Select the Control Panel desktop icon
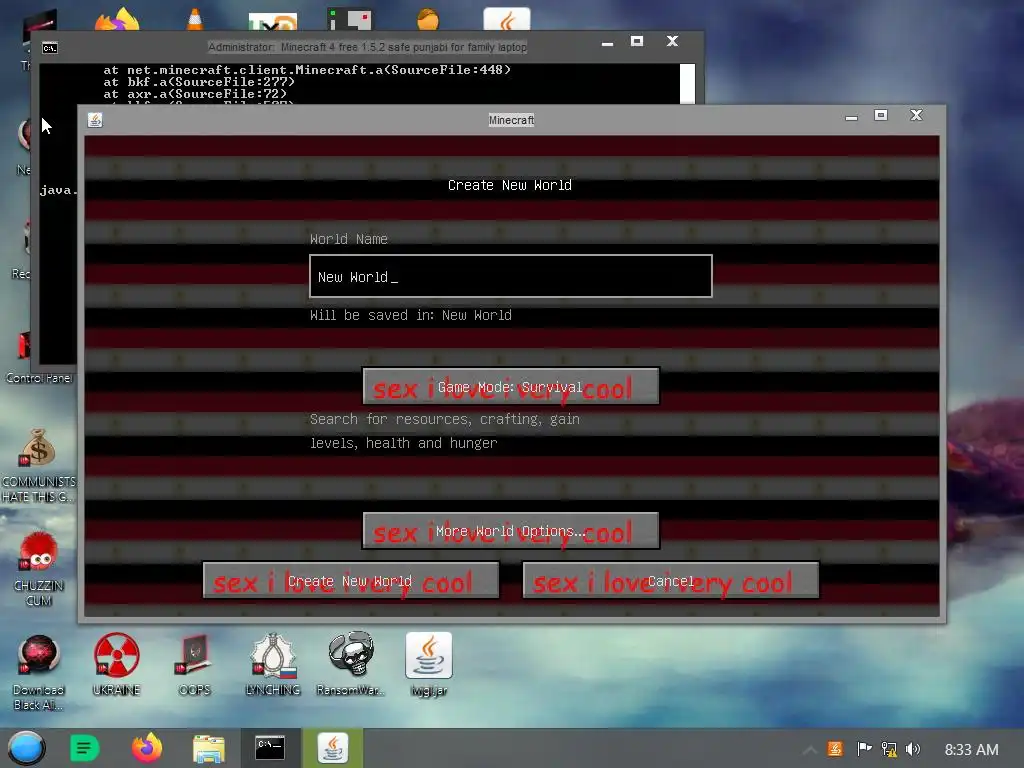The image size is (1024, 768). click(39, 358)
